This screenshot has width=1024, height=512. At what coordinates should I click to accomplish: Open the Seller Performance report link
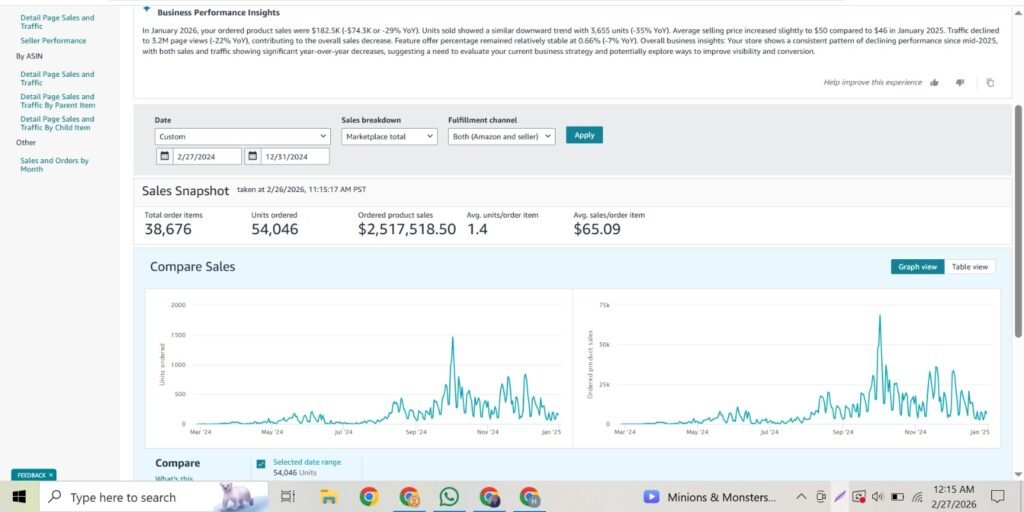click(x=53, y=41)
